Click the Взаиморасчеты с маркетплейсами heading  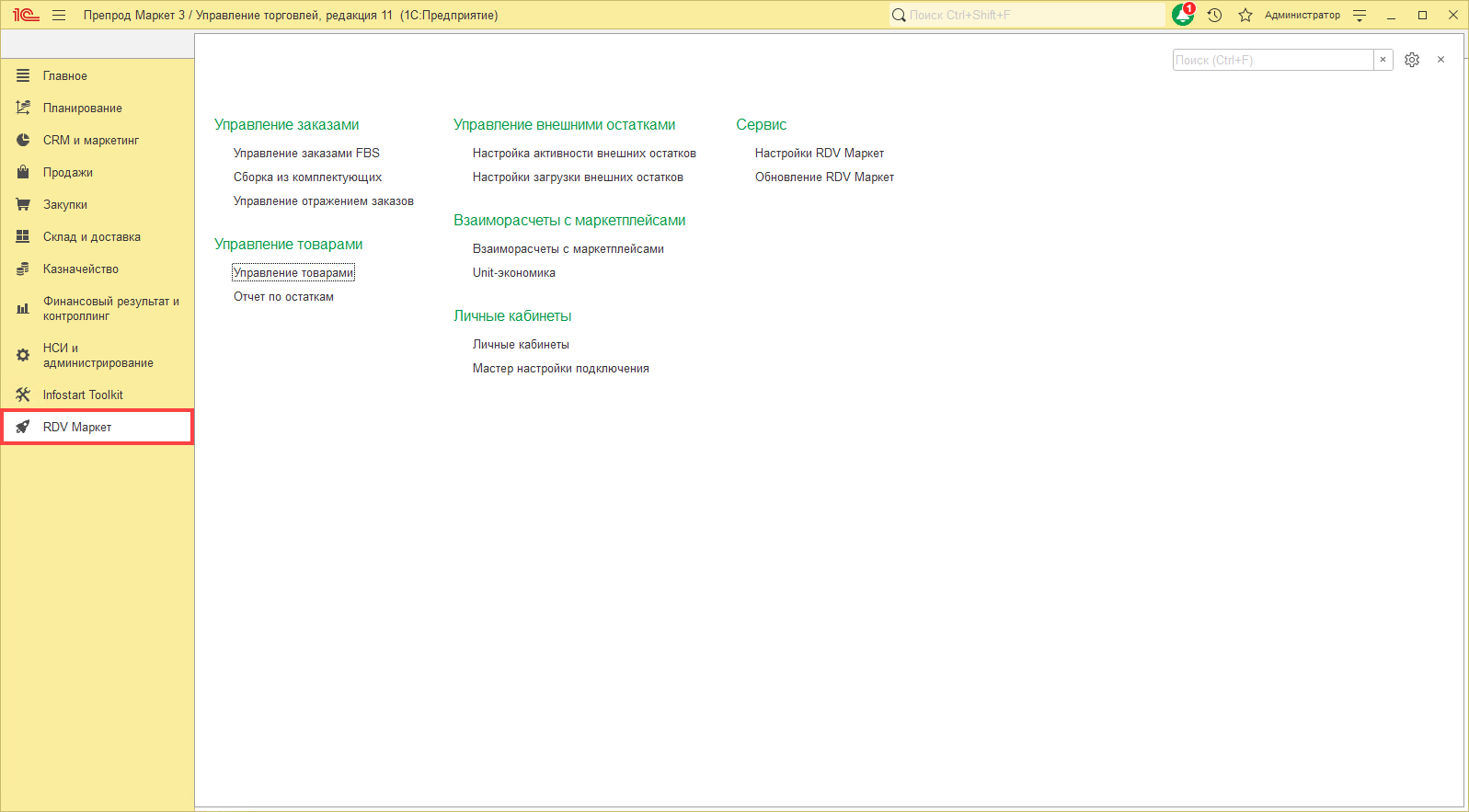coord(569,220)
